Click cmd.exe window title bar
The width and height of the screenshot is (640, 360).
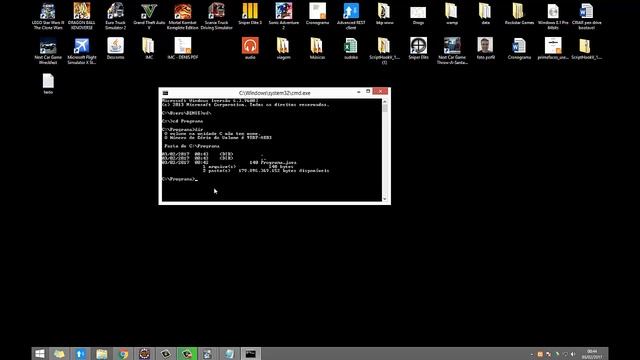tap(275, 93)
